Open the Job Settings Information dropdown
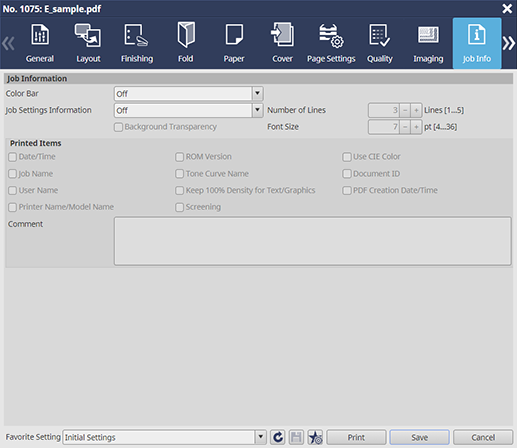The height and width of the screenshot is (448, 517). [x=257, y=110]
